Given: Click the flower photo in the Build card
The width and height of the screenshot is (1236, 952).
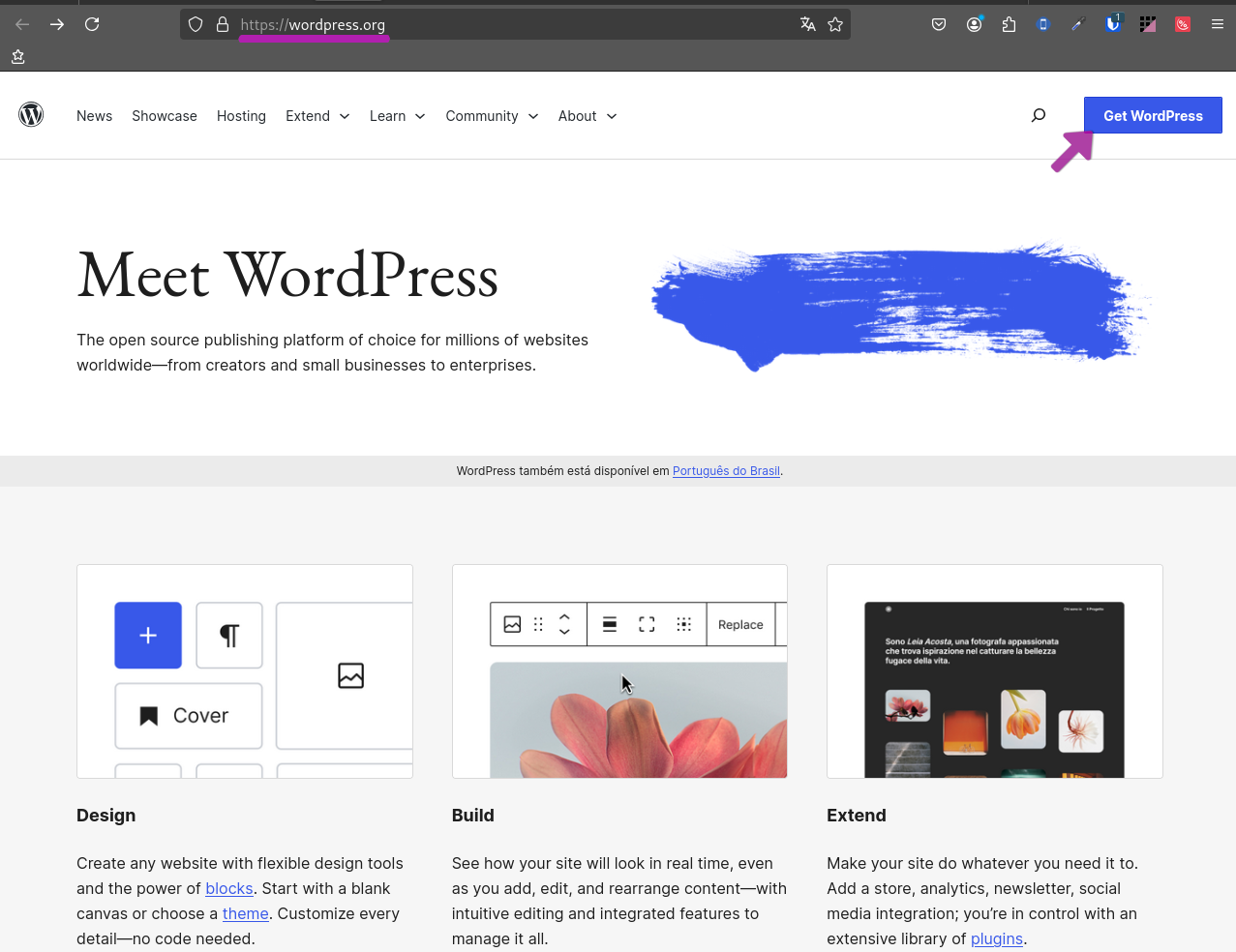Looking at the screenshot, I should [639, 720].
